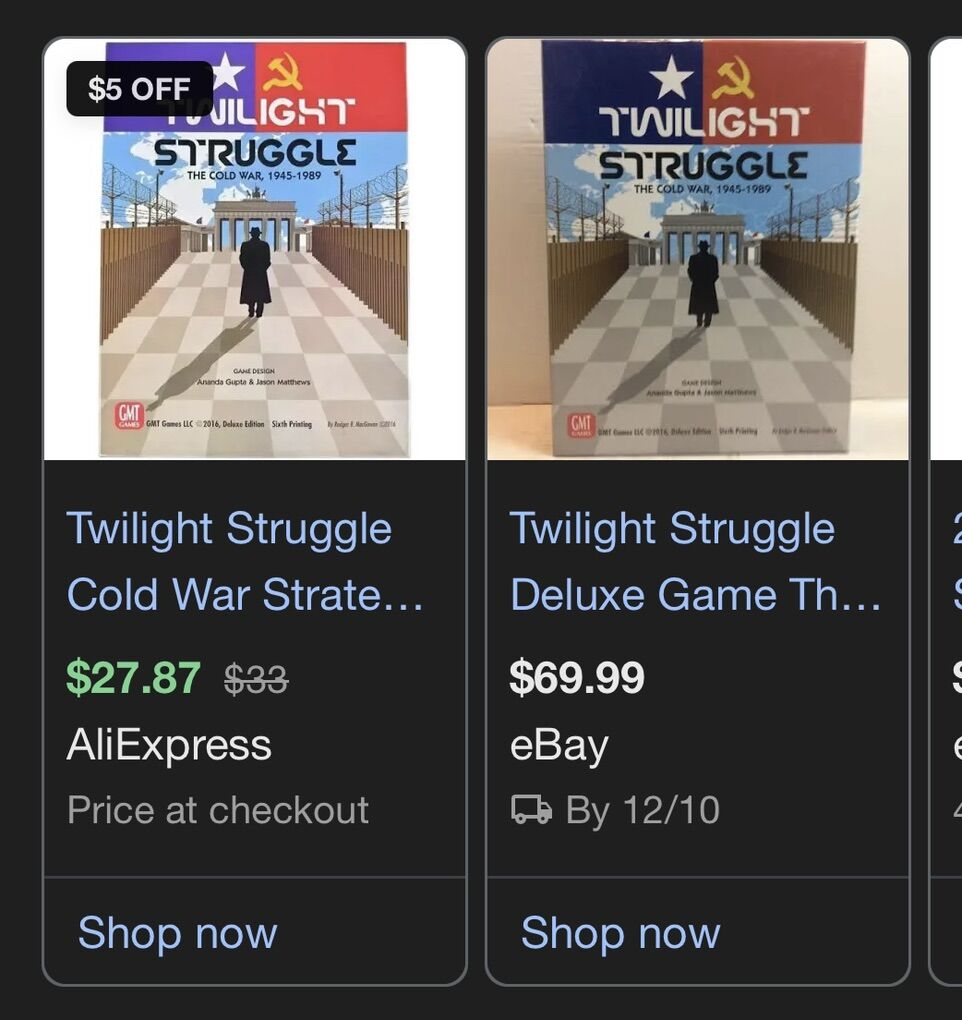
Task: Open the partially visible third product card
Action: 947,500
